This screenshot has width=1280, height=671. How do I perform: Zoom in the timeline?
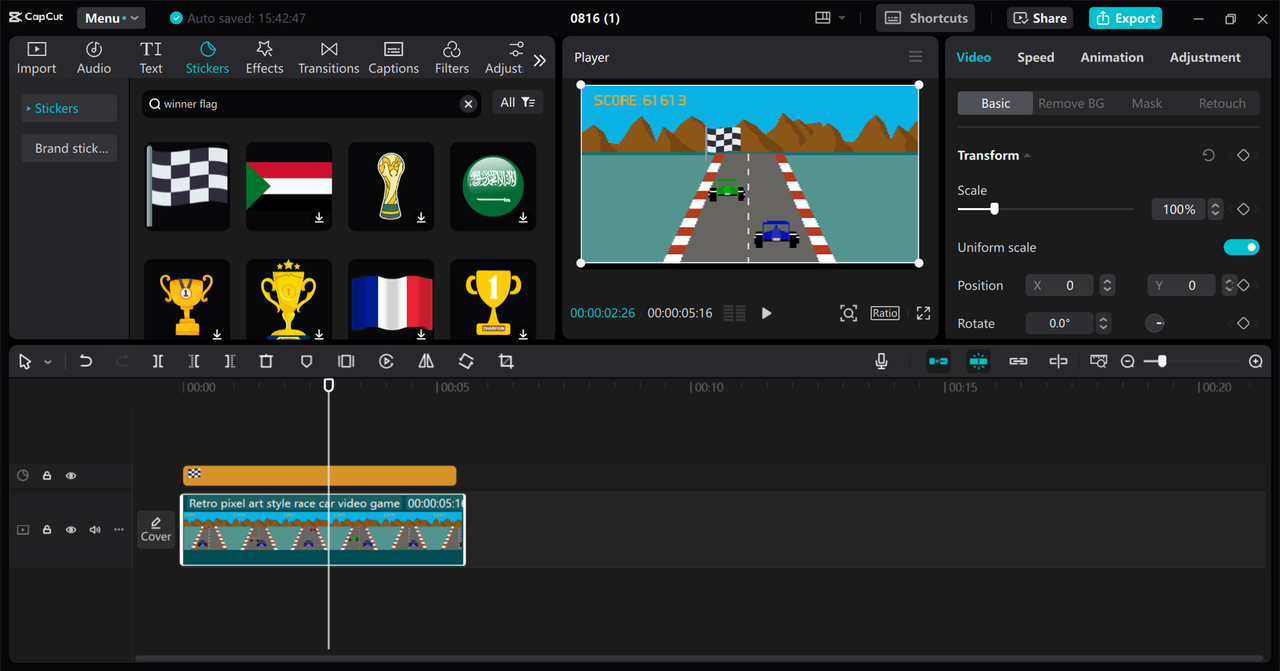1256,361
